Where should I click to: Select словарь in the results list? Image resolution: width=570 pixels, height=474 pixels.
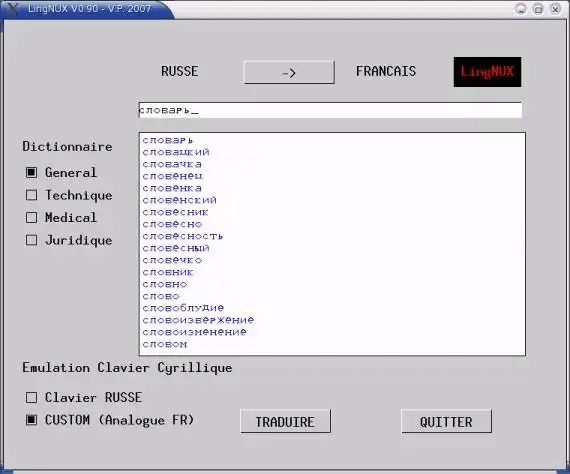(x=168, y=140)
